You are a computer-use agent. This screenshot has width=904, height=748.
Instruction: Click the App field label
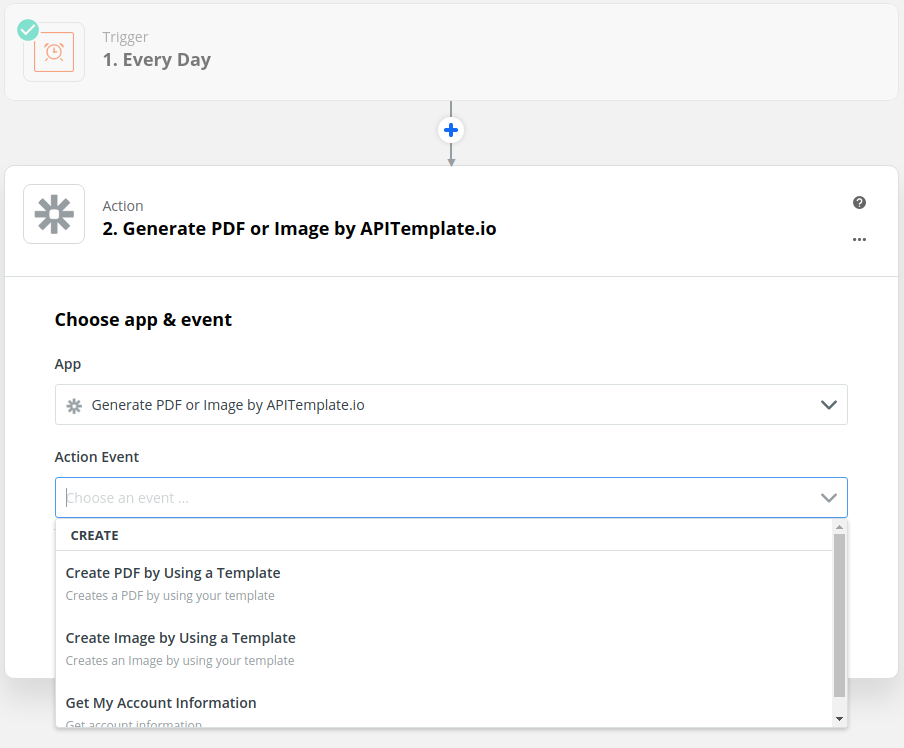point(68,364)
